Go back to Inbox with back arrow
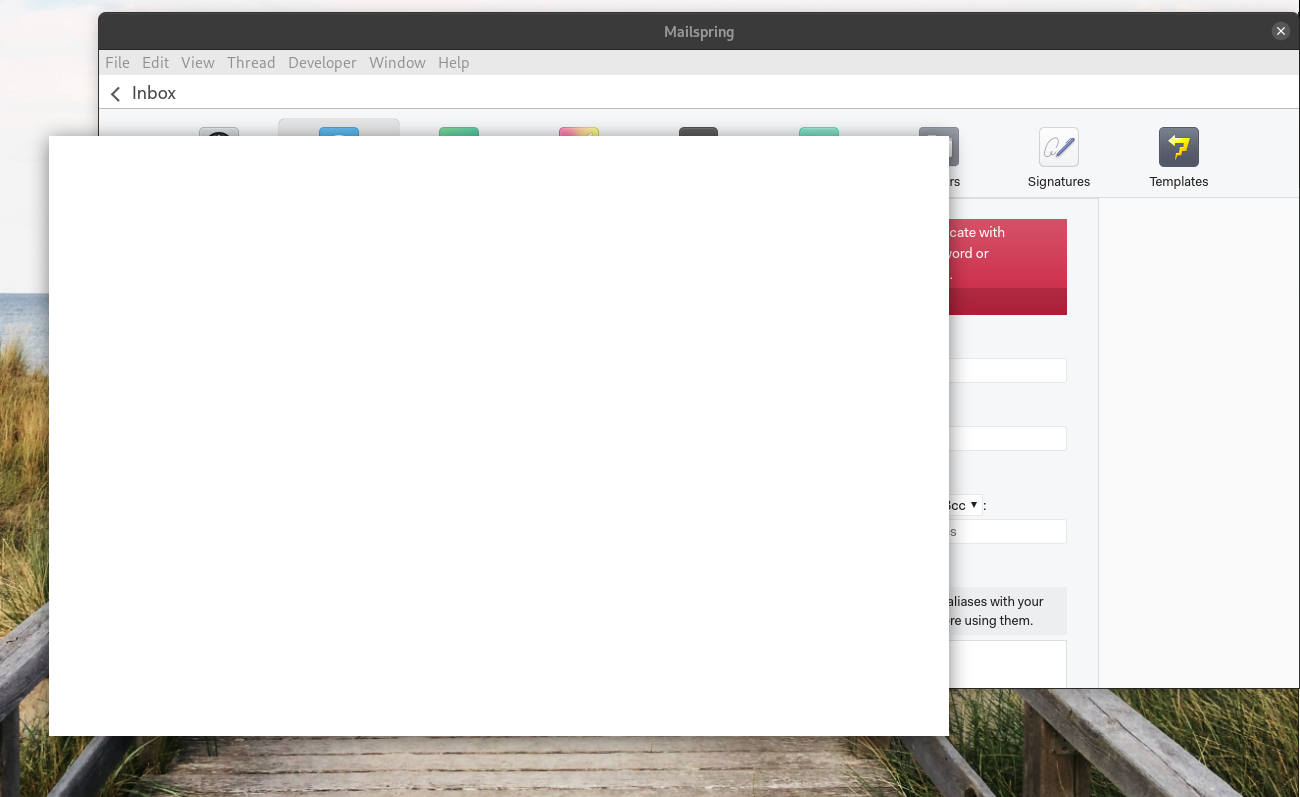Viewport: 1300px width, 797px height. 116,93
